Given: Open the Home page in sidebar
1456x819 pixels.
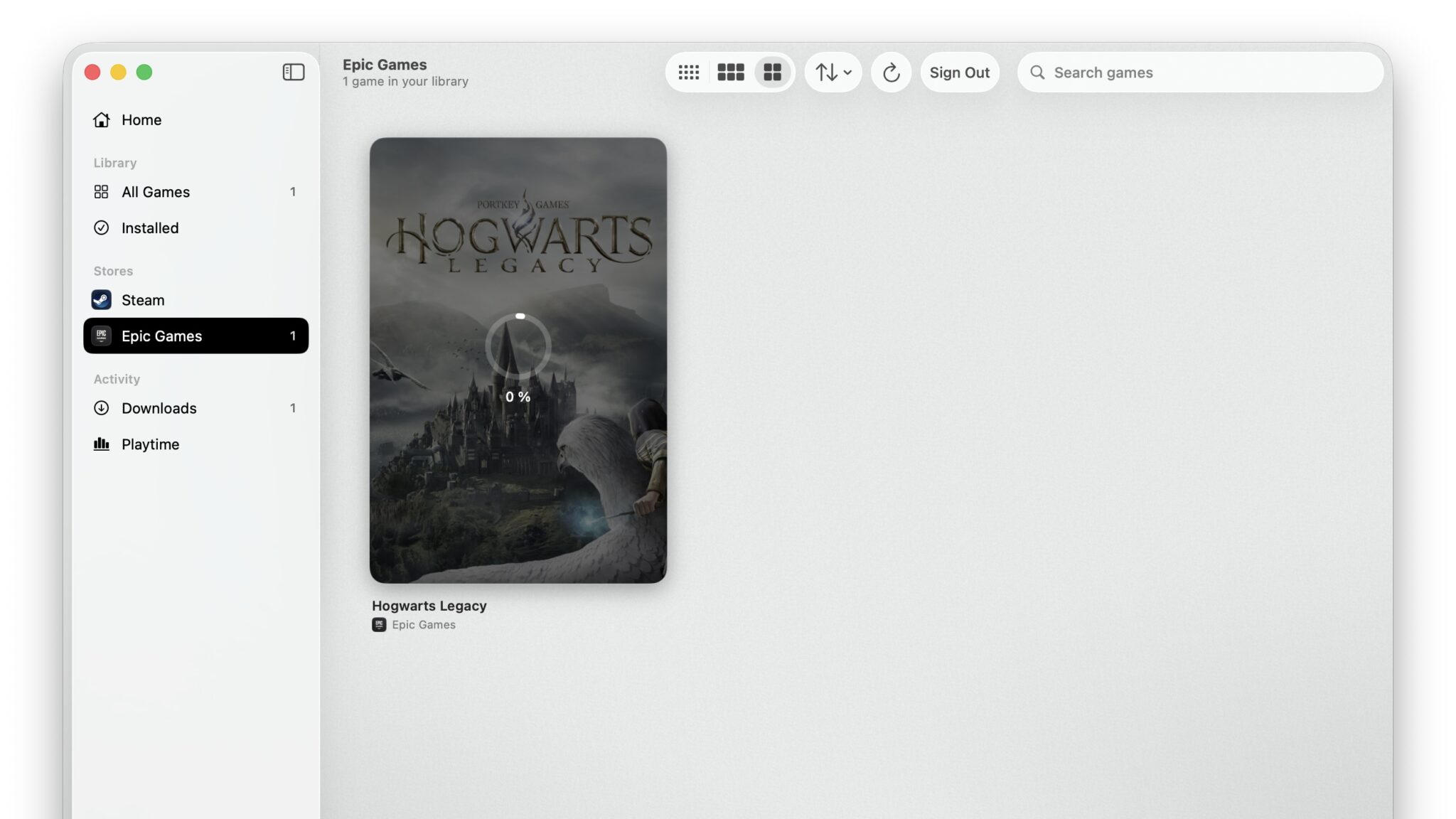Looking at the screenshot, I should (196, 119).
